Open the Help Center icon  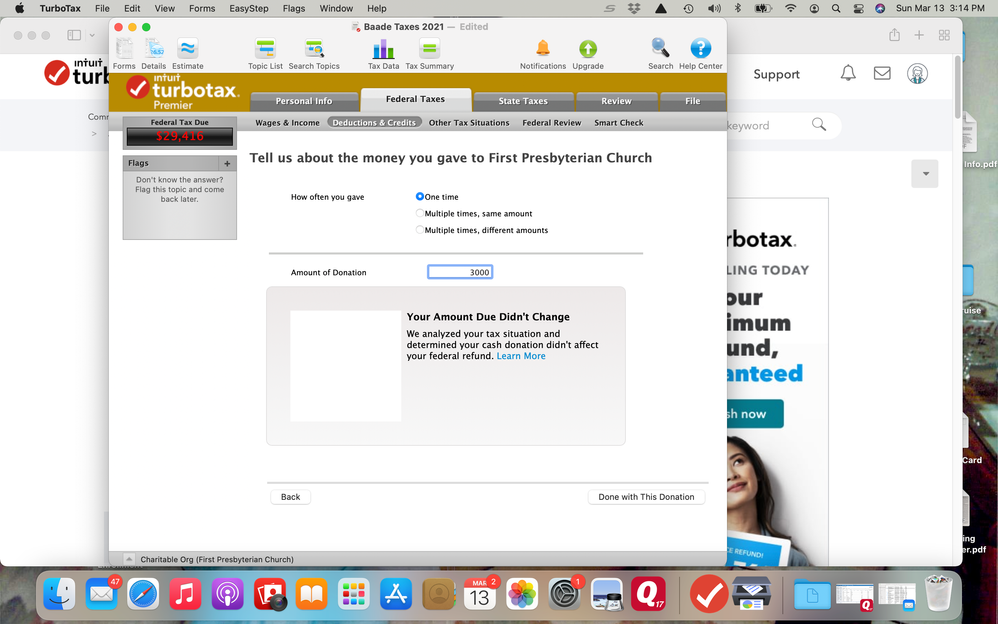700,48
